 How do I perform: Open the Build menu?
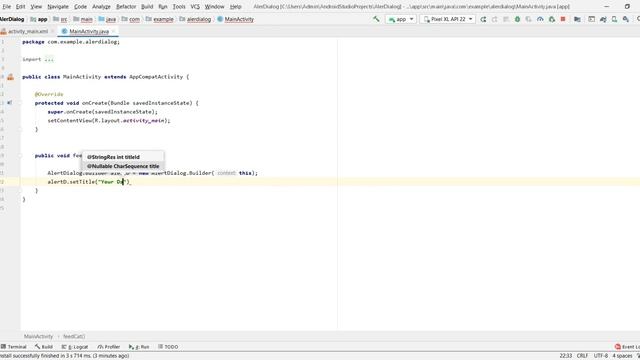[147, 7]
